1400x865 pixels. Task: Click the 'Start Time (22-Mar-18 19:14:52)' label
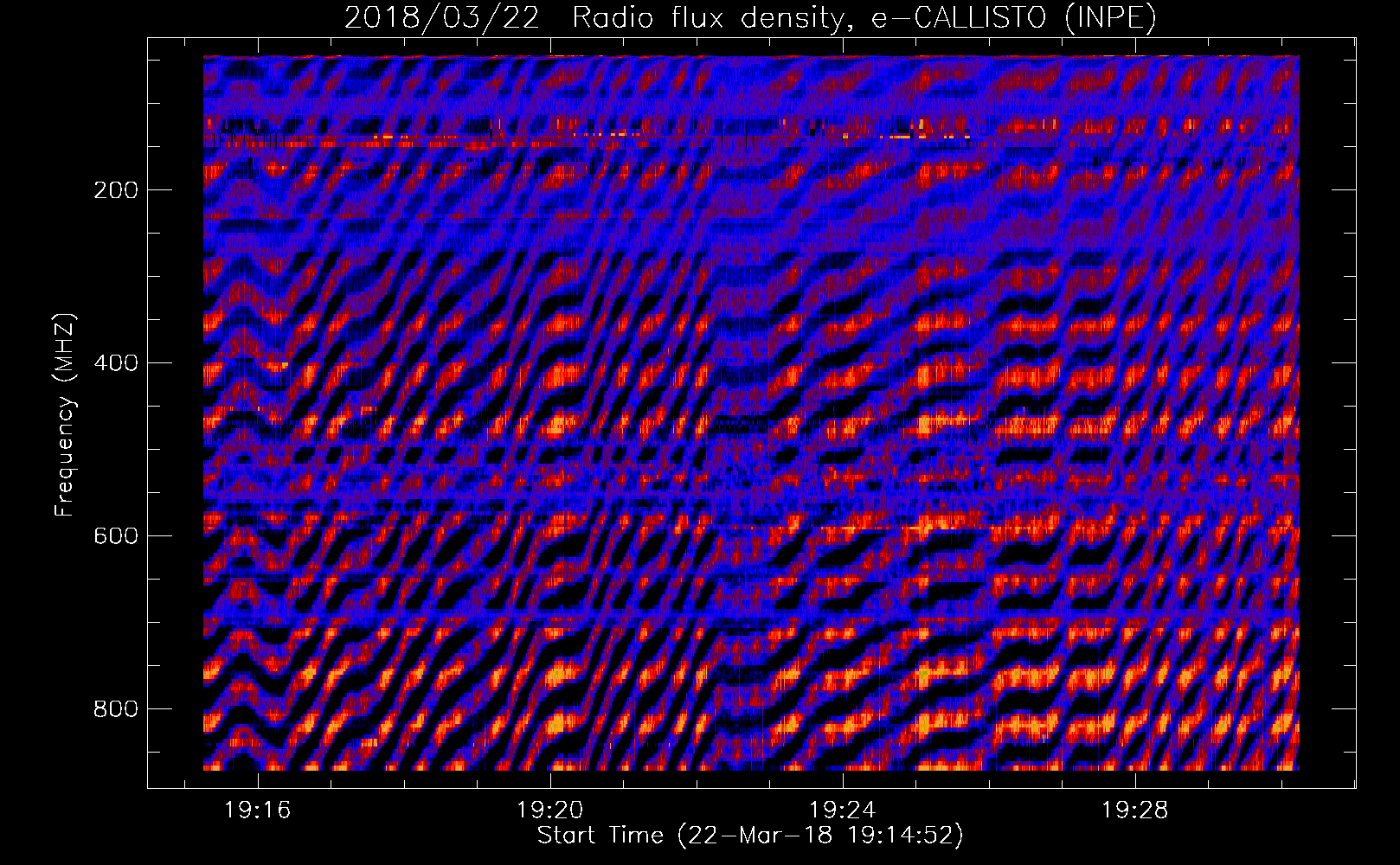(750, 836)
